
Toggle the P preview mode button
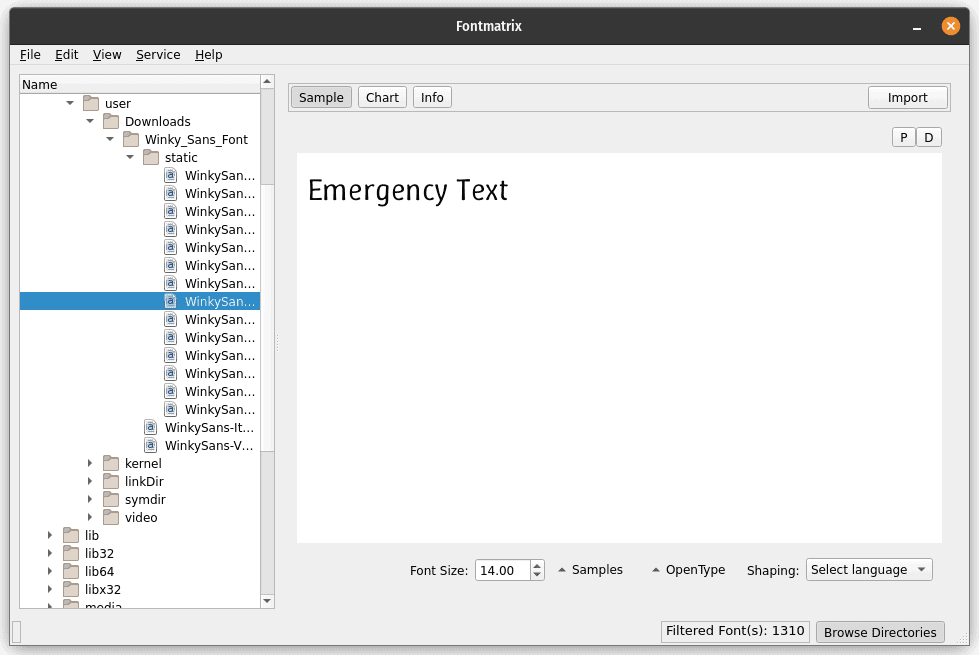[903, 136]
